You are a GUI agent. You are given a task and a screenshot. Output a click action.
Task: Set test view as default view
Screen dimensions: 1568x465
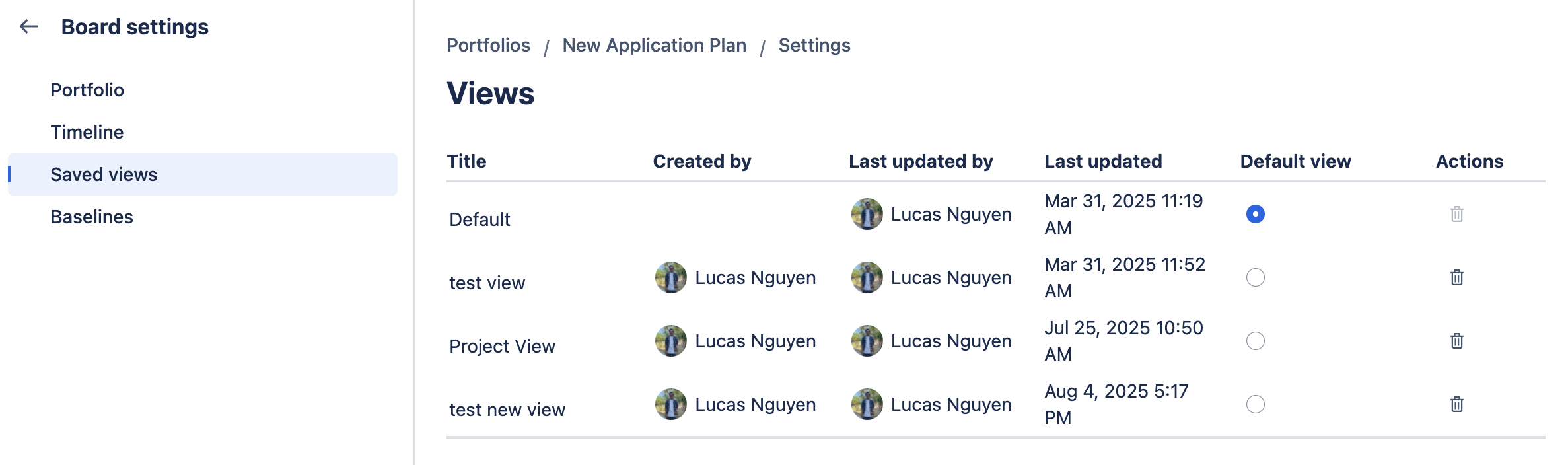pyautogui.click(x=1255, y=277)
